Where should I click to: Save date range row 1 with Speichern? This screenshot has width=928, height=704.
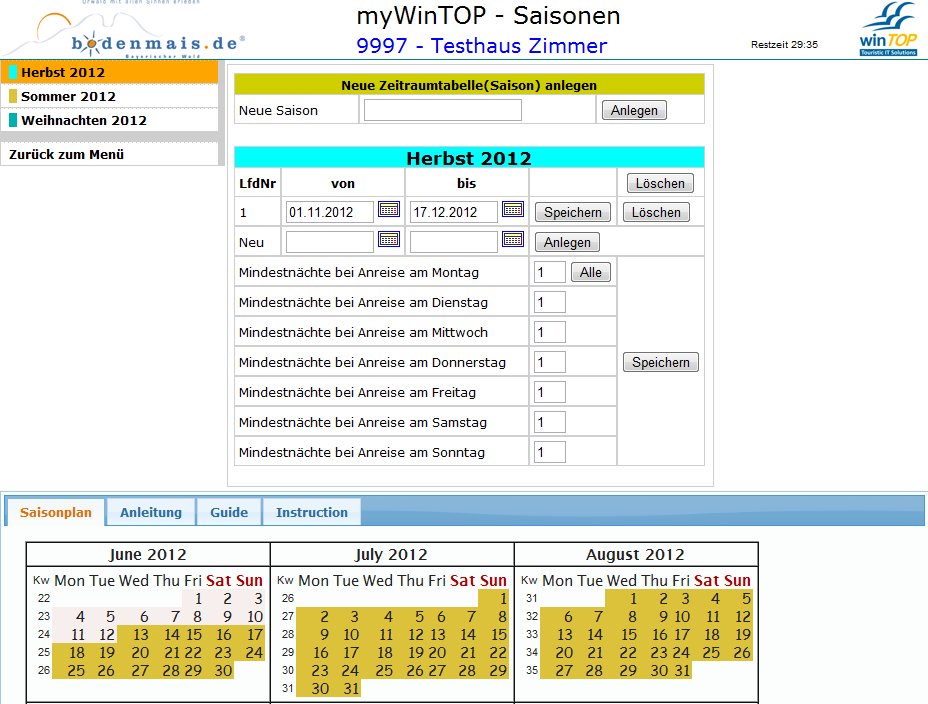coord(573,212)
